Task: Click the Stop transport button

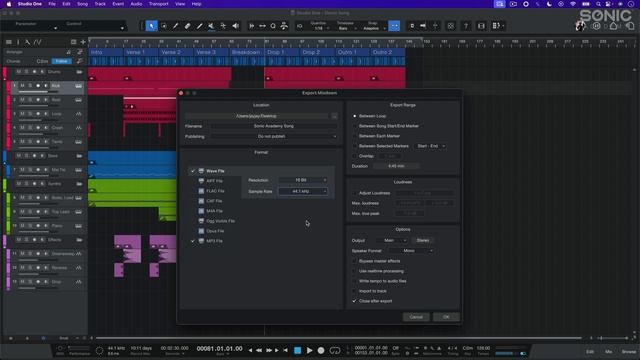Action: click(298, 350)
